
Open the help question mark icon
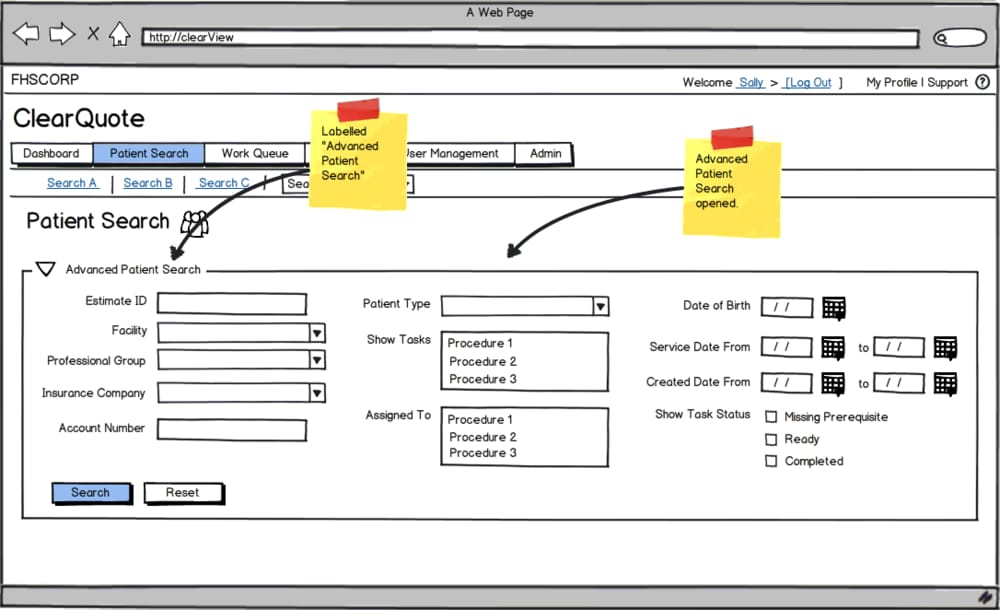[x=983, y=82]
